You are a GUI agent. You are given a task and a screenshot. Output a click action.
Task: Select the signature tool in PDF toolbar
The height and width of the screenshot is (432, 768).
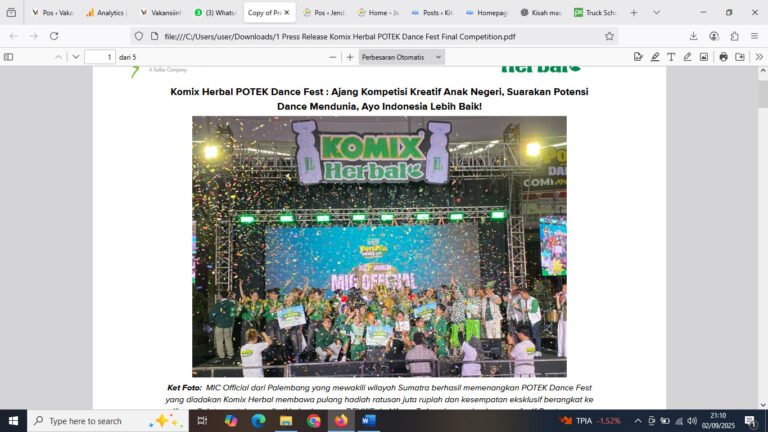tap(638, 57)
